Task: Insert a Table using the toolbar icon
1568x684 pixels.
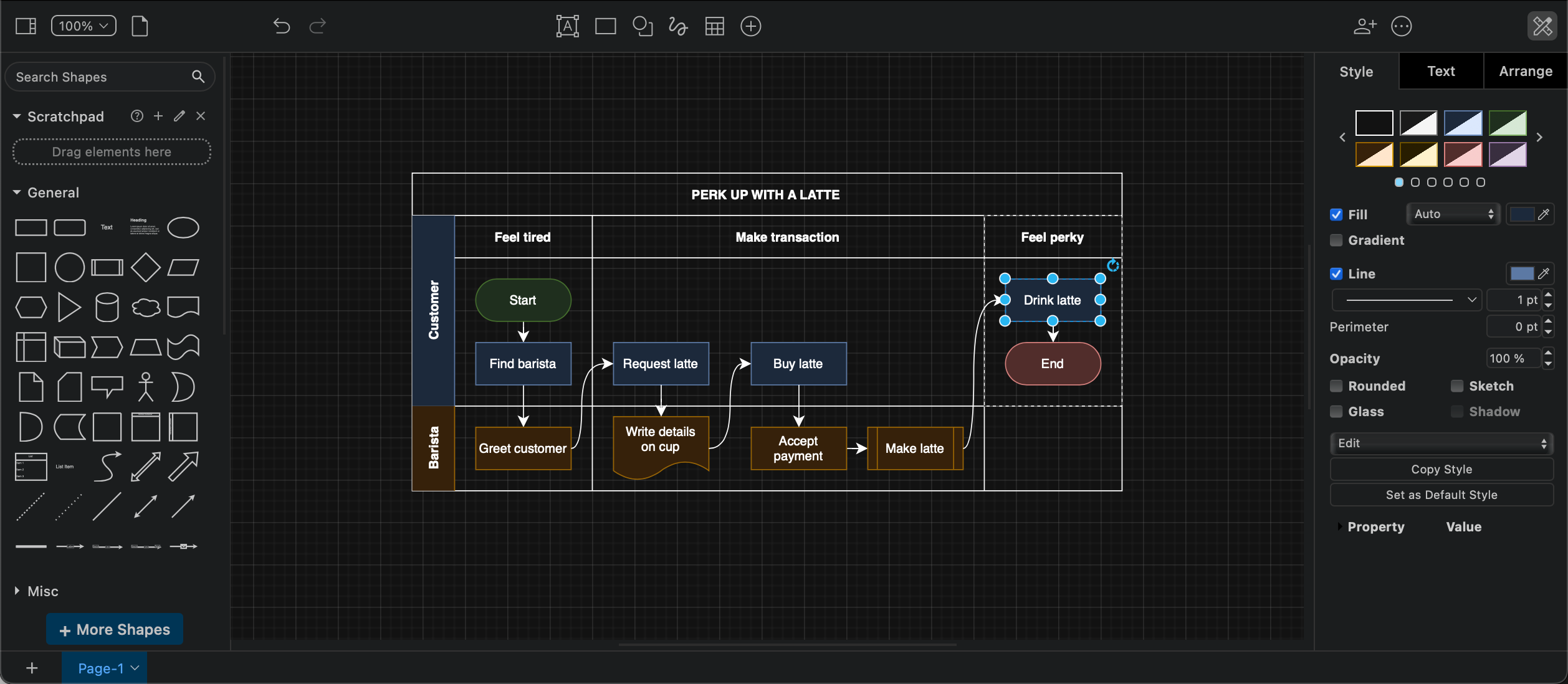Action: pyautogui.click(x=714, y=26)
